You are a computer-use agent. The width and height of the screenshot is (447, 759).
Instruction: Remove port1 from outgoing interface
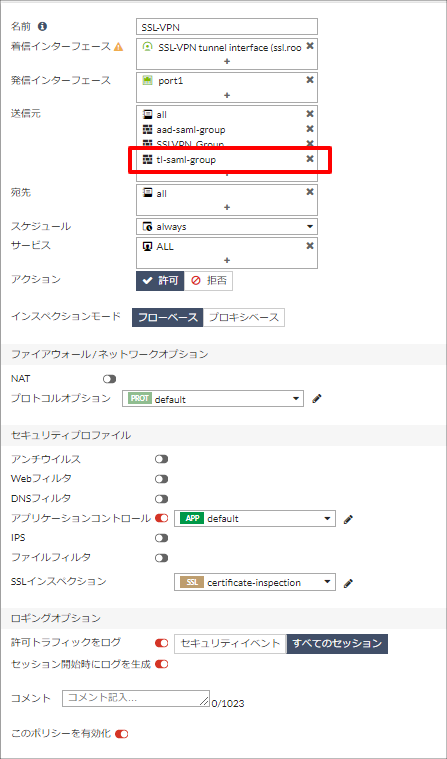click(x=309, y=80)
